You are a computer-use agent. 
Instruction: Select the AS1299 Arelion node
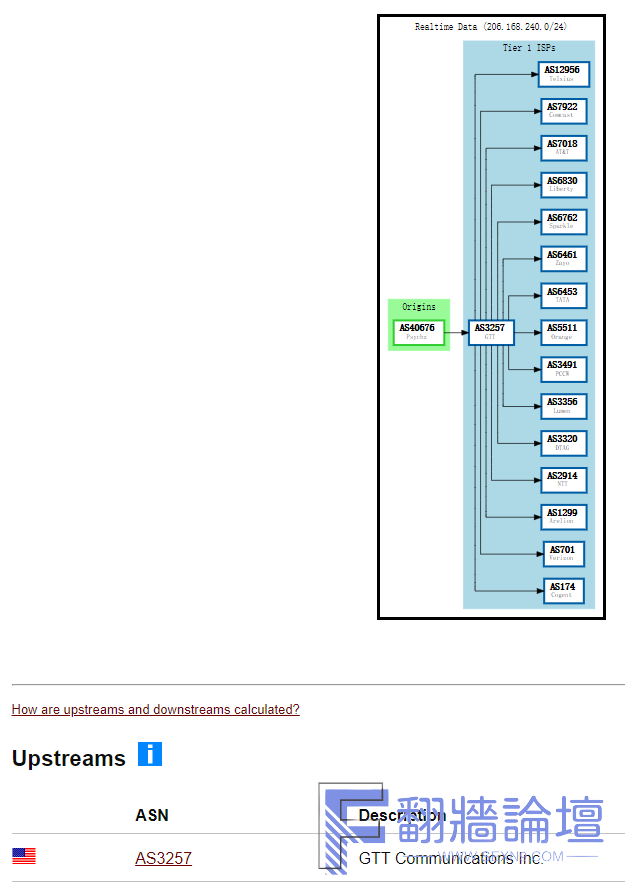tap(563, 516)
